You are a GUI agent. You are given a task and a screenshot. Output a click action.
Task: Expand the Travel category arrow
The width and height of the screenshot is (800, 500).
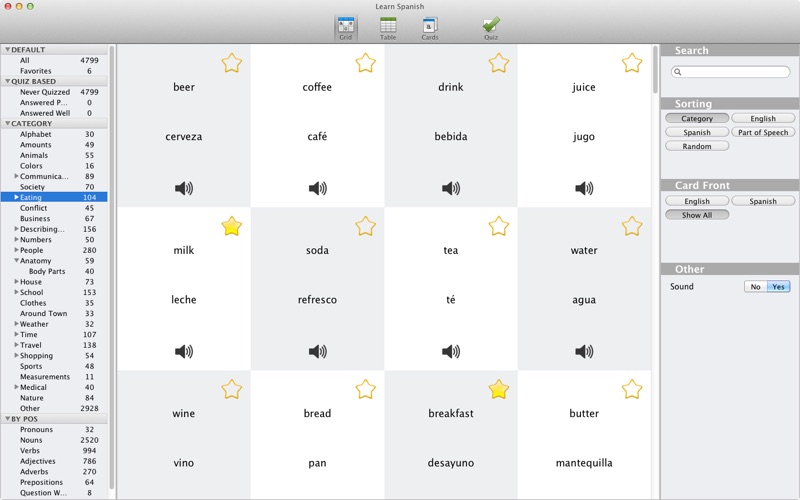pos(16,345)
